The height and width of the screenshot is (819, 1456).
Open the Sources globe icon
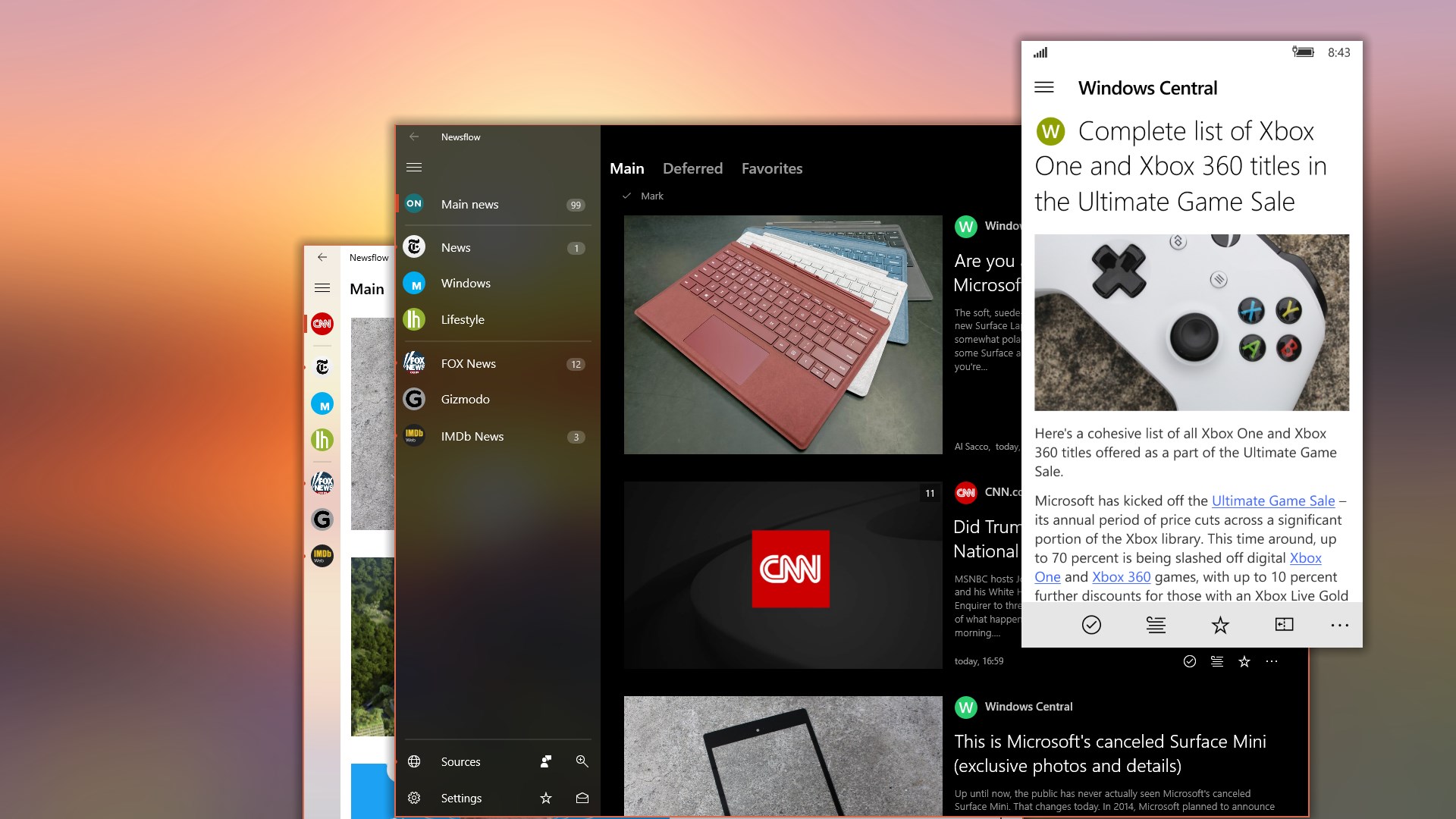(x=414, y=761)
